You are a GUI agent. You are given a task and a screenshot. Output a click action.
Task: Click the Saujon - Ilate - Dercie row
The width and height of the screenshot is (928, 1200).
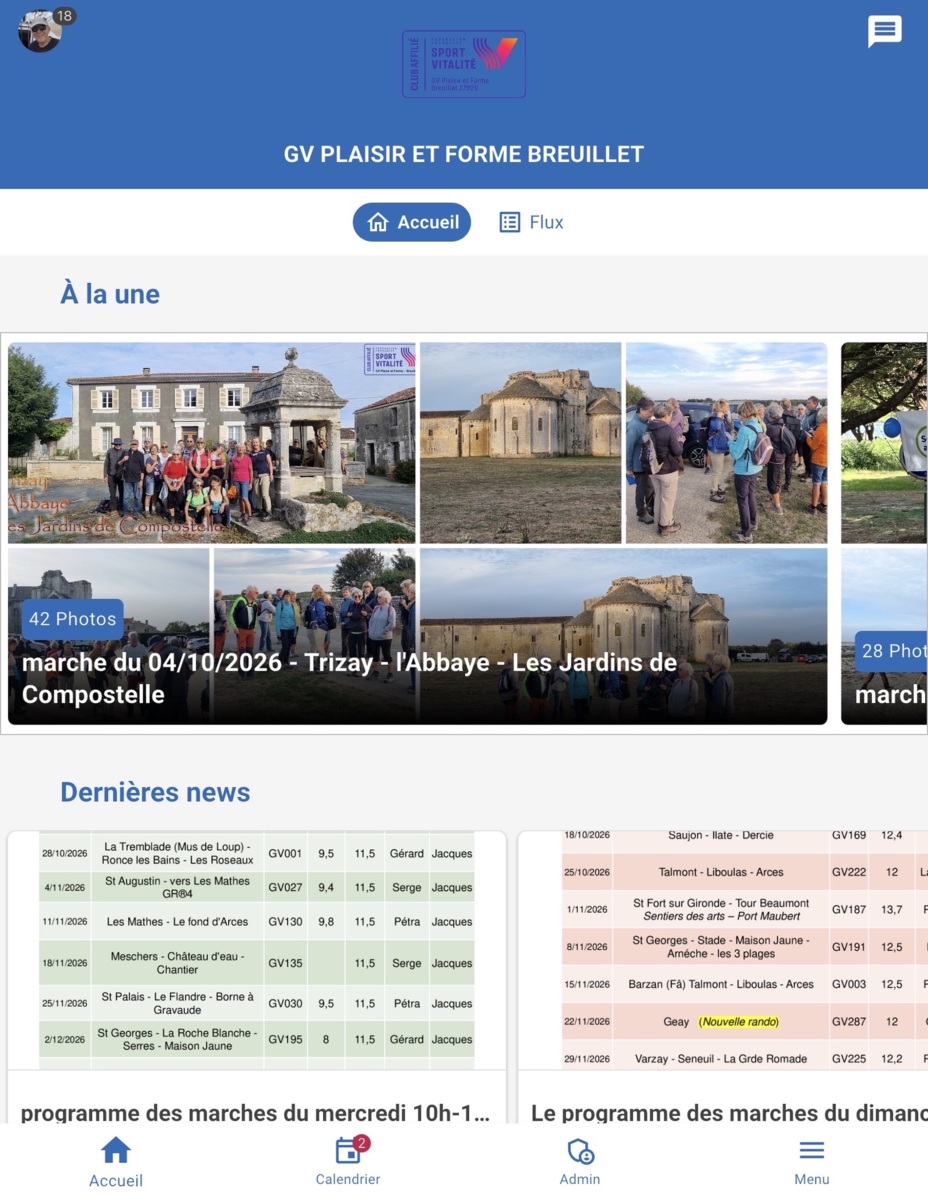click(745, 840)
